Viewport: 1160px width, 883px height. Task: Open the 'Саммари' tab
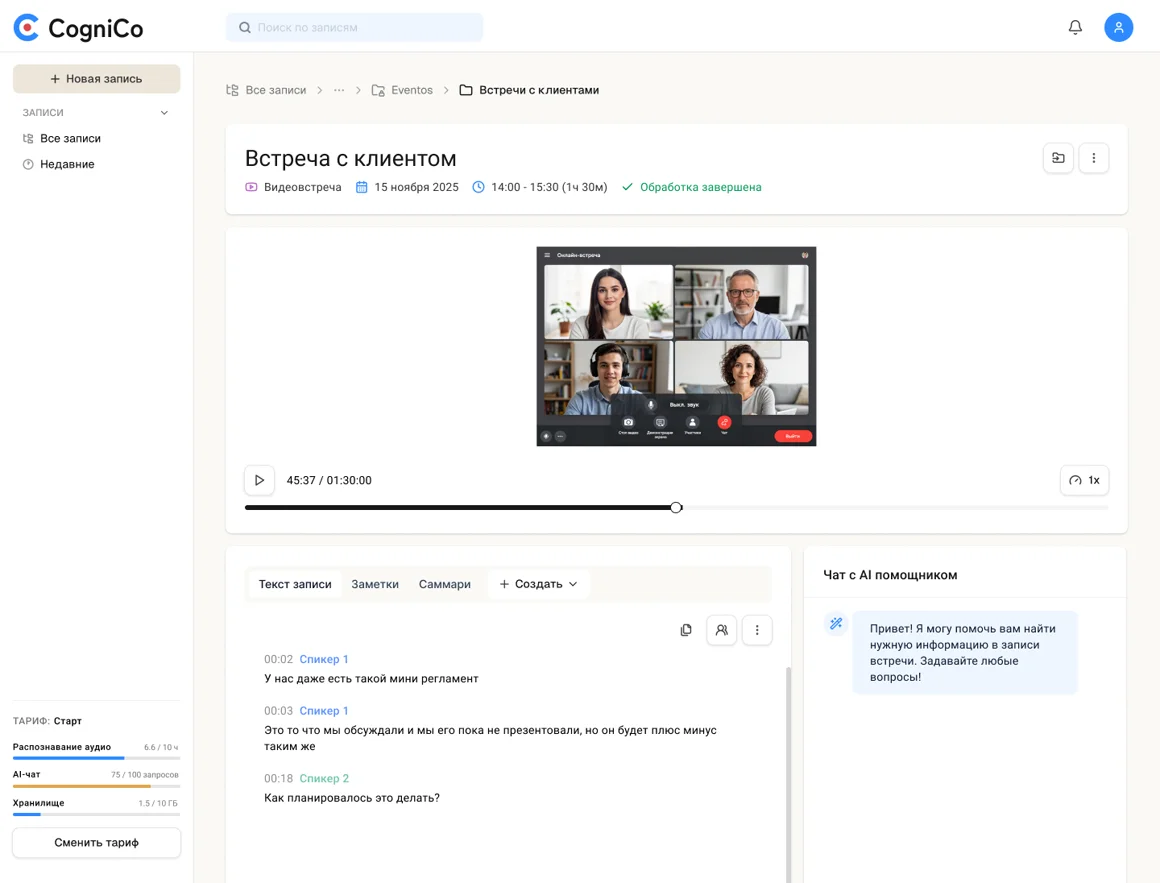444,583
